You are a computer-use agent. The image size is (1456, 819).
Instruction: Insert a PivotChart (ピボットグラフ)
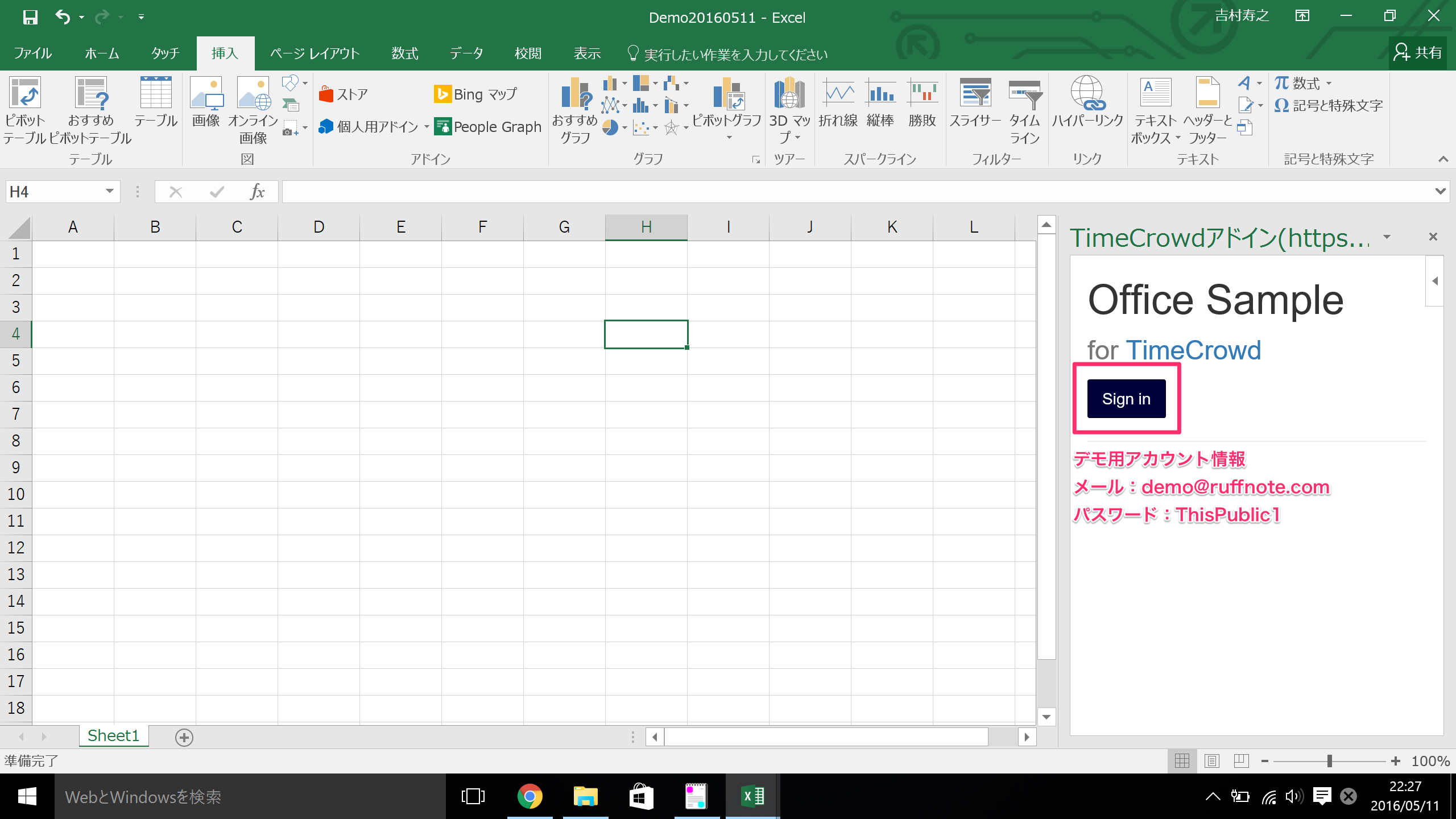tap(727, 108)
